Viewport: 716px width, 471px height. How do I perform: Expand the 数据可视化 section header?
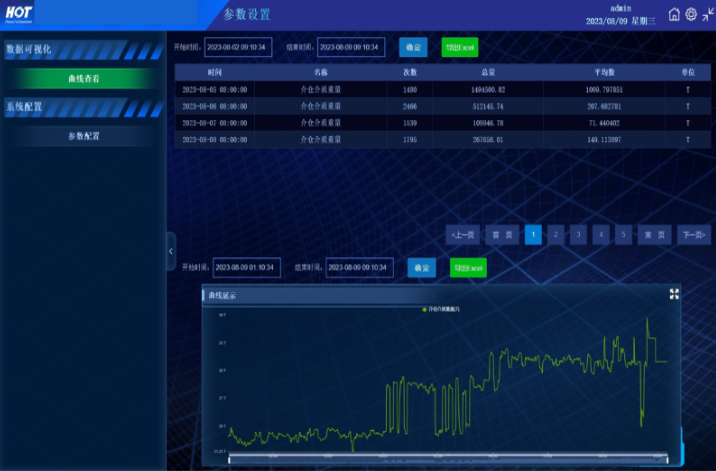click(84, 50)
